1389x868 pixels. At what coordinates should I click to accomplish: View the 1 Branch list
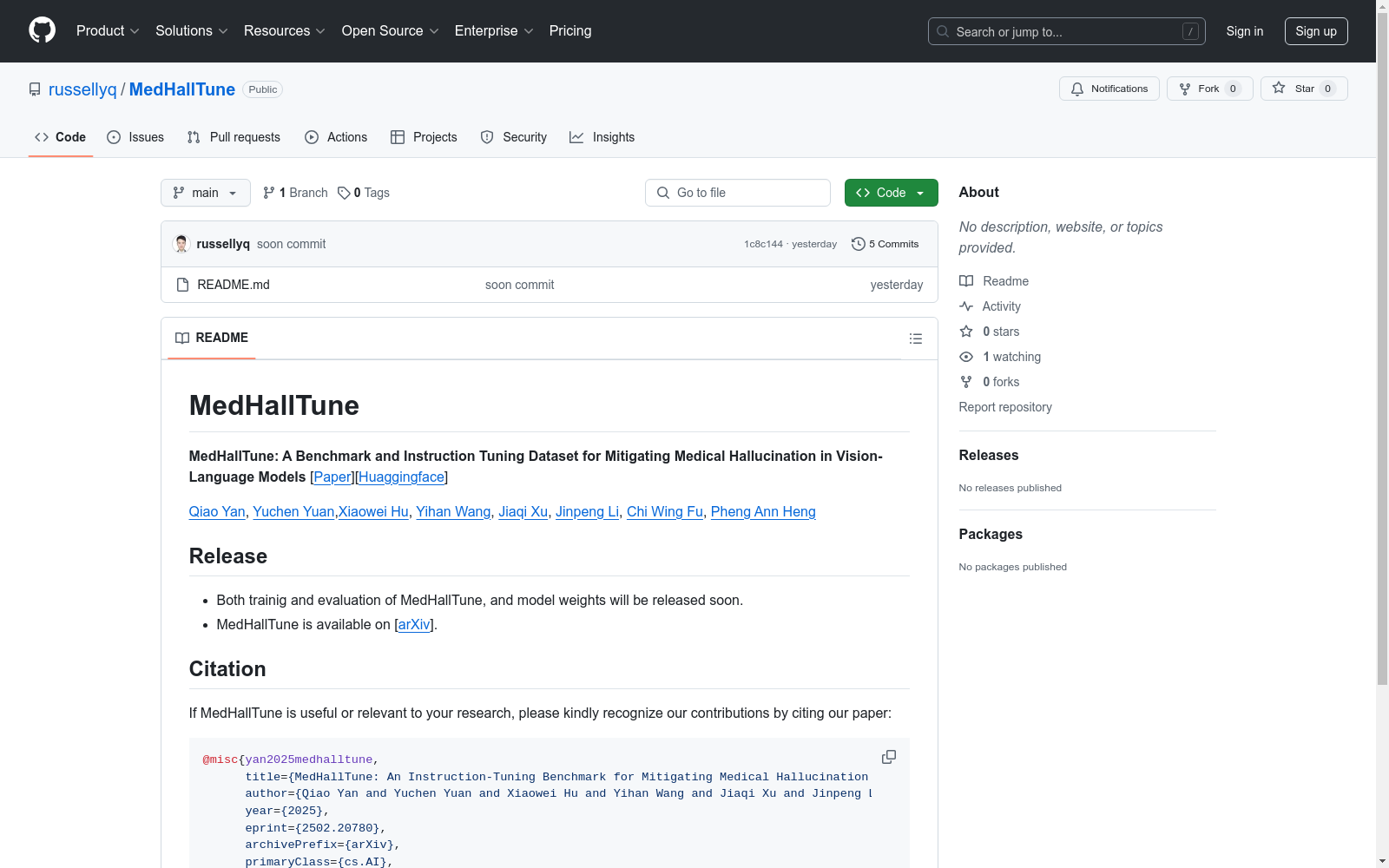click(x=295, y=193)
